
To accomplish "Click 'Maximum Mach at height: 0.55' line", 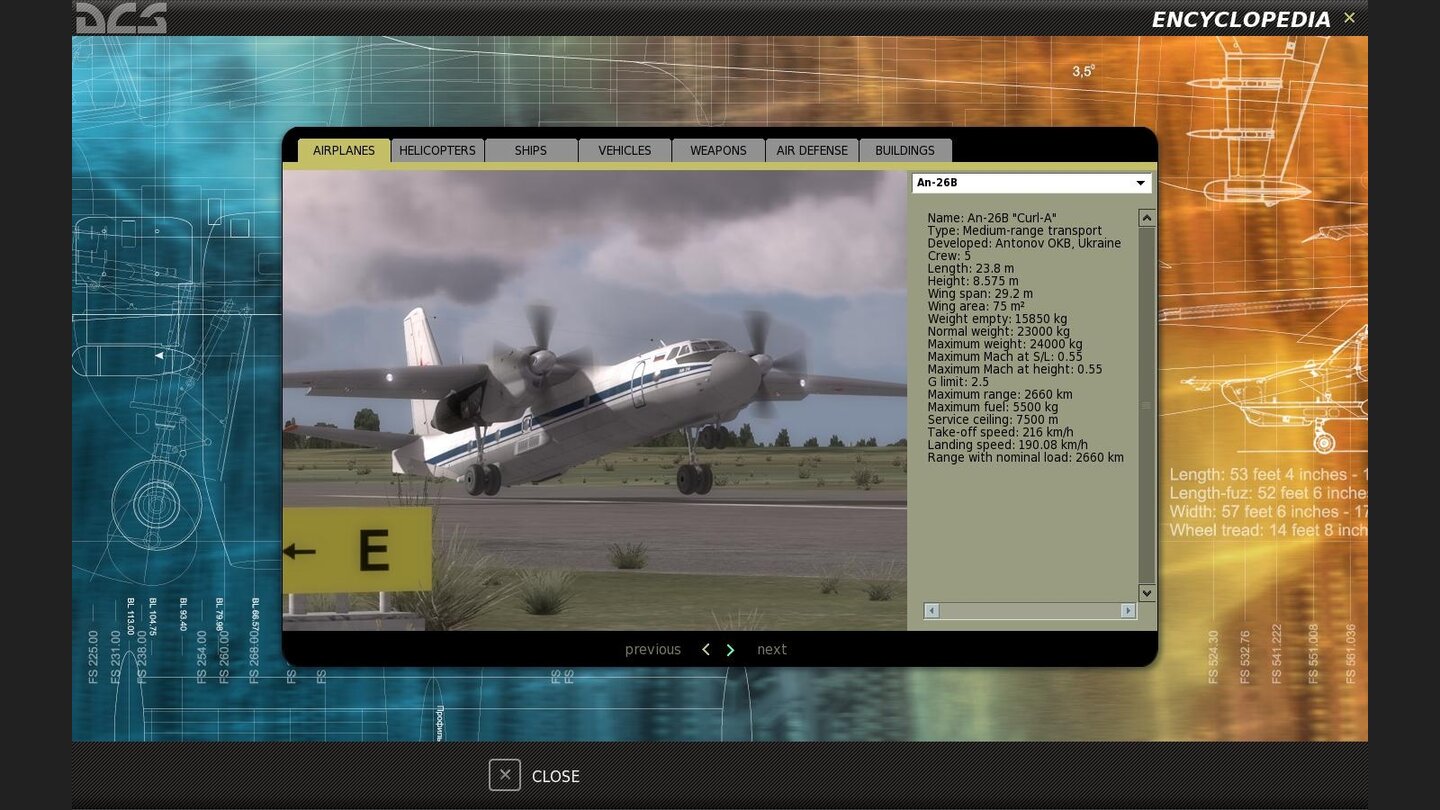I will 1015,369.
